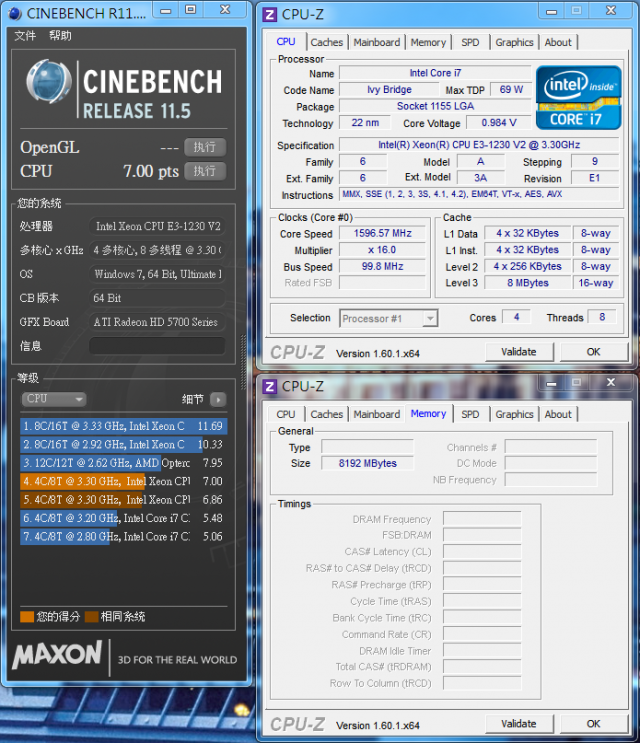Click the memory Size field 8192 MBytes

coord(367,463)
